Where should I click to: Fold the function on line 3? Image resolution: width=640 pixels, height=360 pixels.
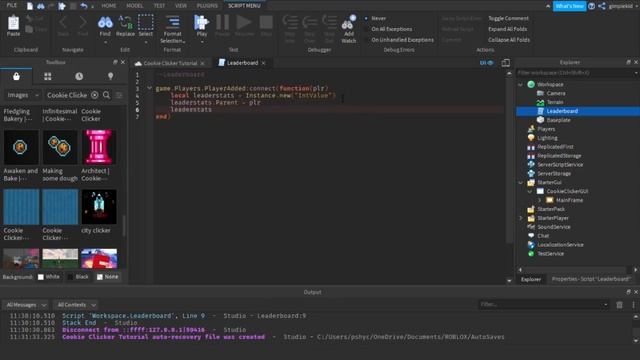point(149,88)
